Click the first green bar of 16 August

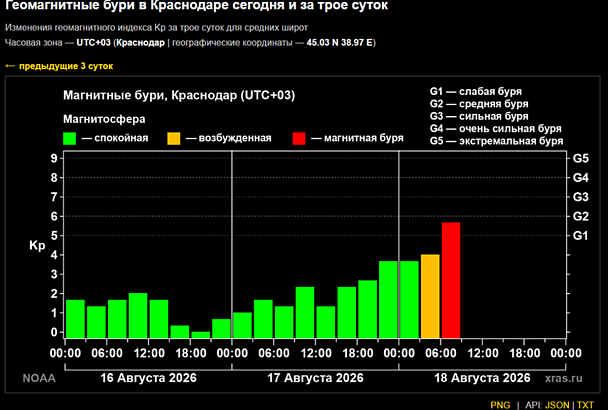[75, 319]
